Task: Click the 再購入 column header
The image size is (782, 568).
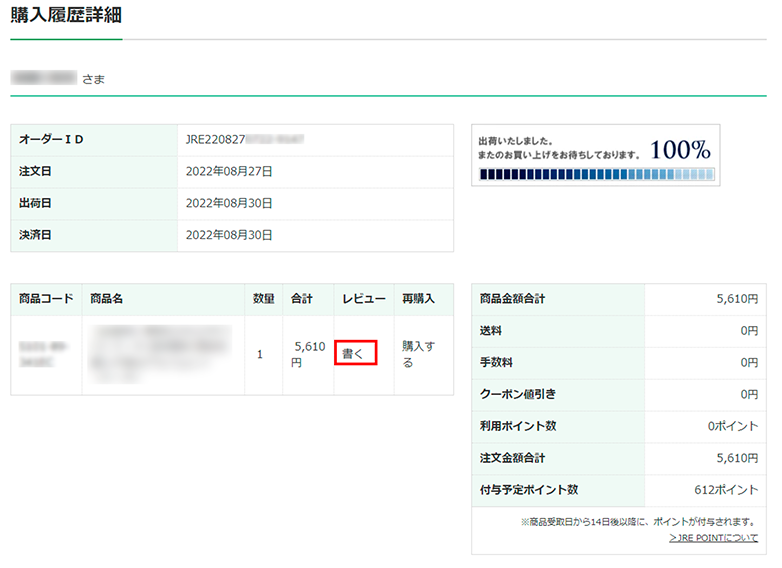Action: [418, 299]
